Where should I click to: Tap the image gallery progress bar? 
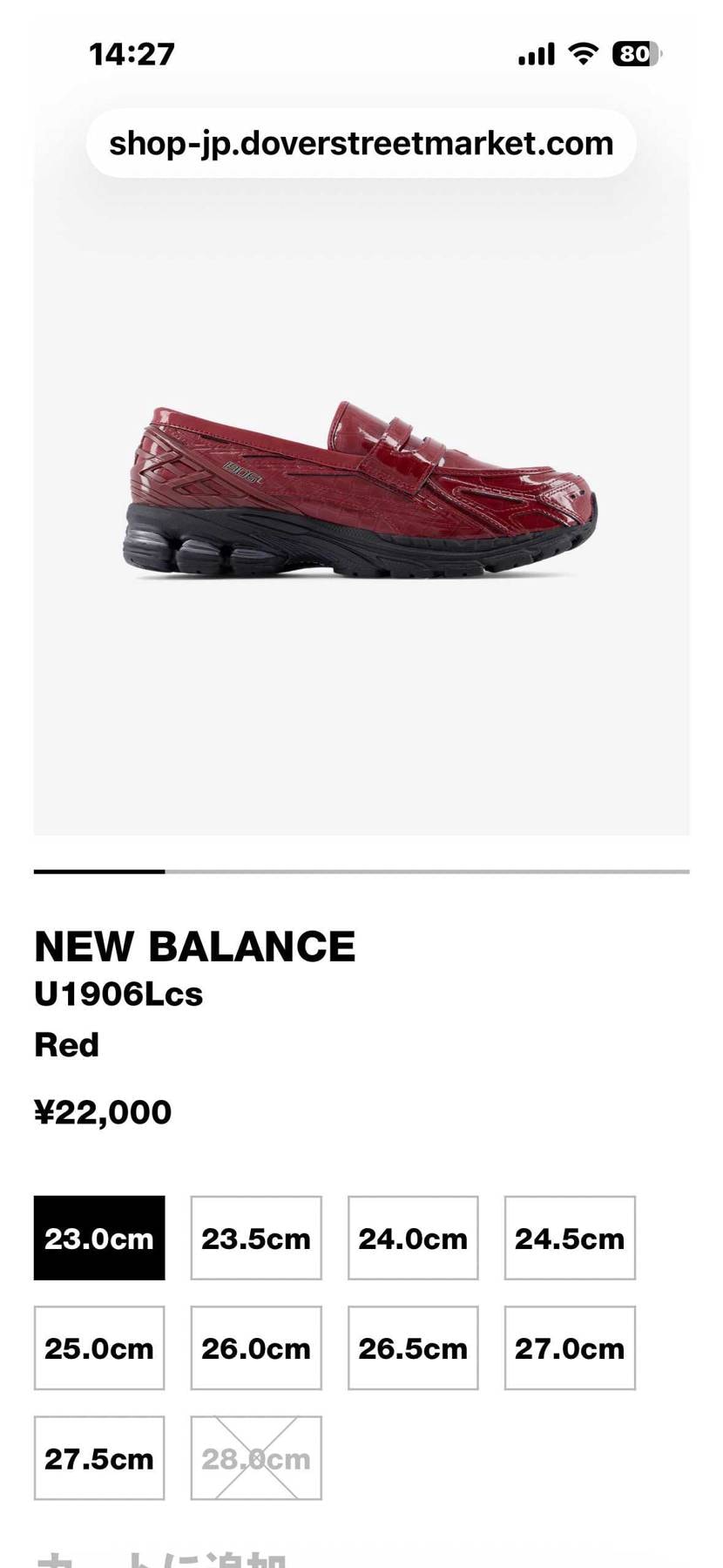[361, 871]
